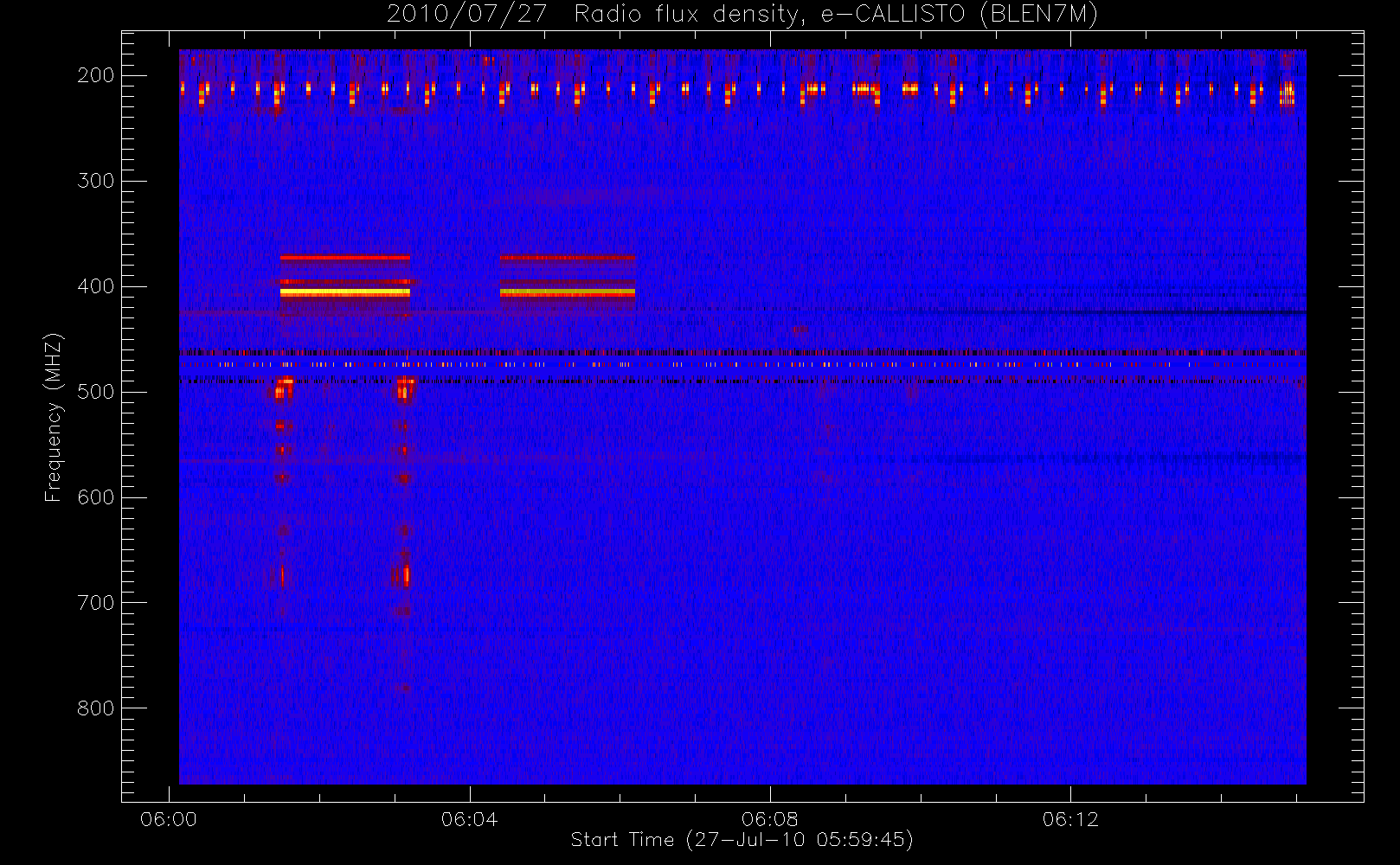1400x865 pixels.
Task: Click the 200 frequency tick label
Action: [95, 75]
